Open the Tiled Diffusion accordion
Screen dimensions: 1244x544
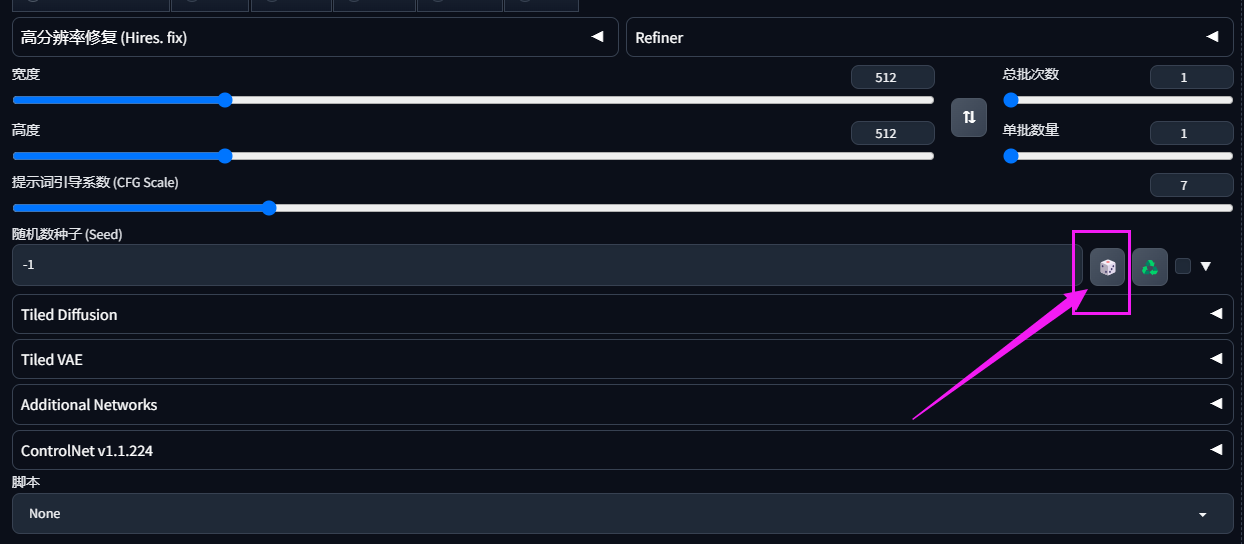[622, 314]
